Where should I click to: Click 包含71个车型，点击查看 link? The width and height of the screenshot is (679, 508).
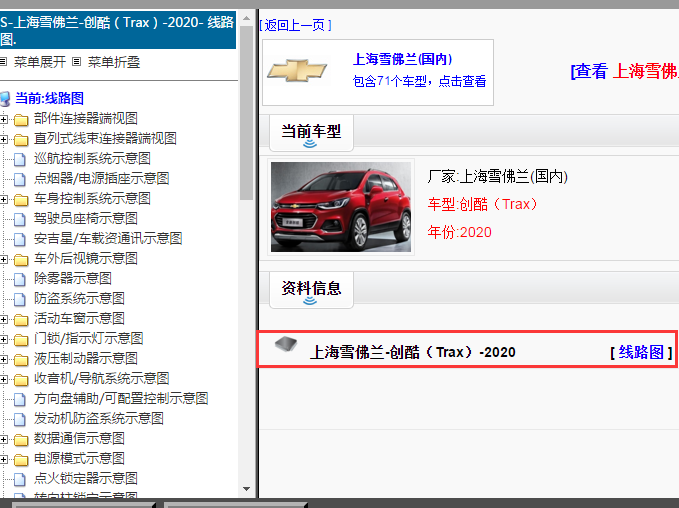pos(419,81)
